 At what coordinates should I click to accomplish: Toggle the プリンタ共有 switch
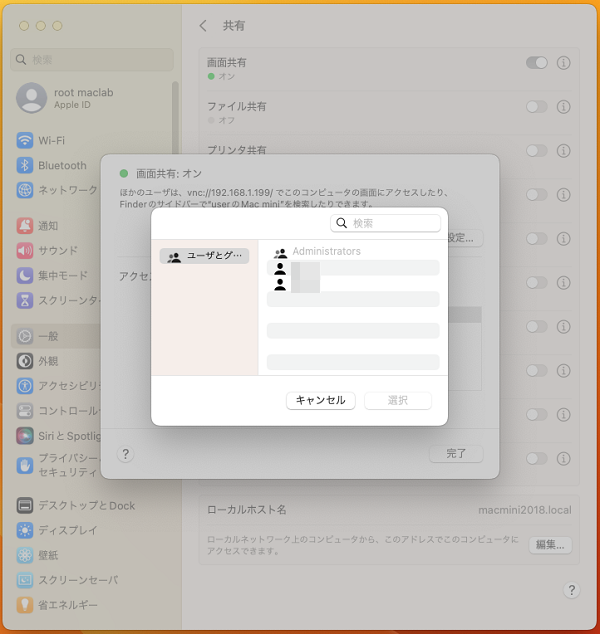(x=537, y=151)
